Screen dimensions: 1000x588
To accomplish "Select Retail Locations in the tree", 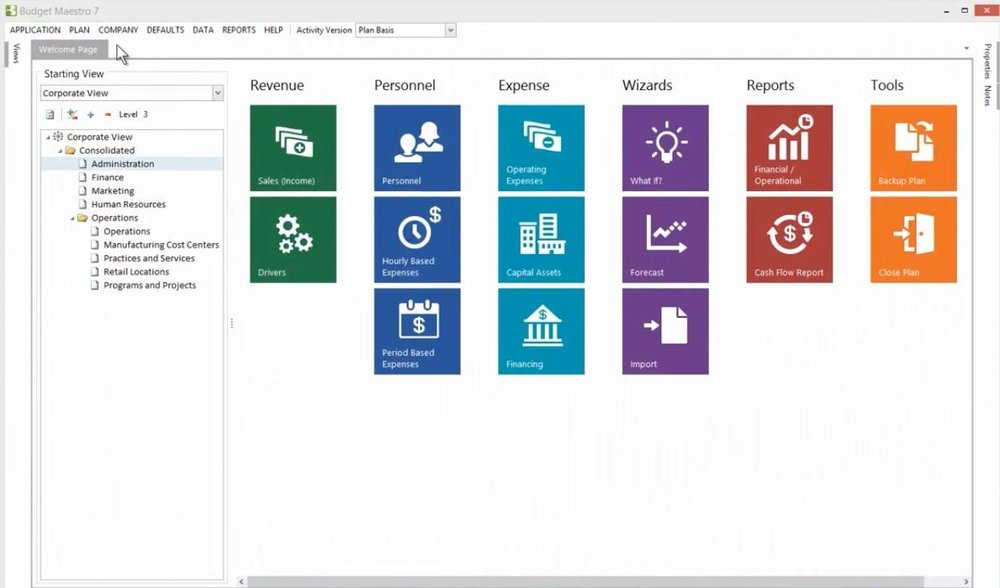I will pyautogui.click(x=136, y=272).
